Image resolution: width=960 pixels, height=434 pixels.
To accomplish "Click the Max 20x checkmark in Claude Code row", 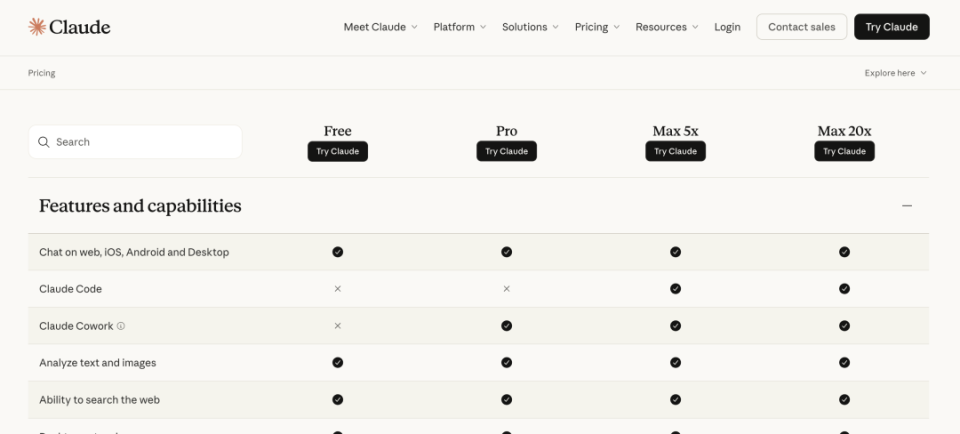I will pos(844,289).
